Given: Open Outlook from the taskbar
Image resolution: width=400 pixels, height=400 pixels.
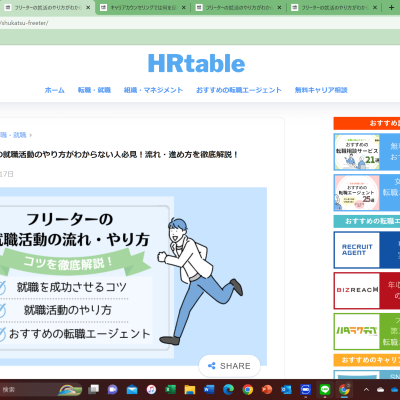Looking at the screenshot, I should click(x=286, y=389).
